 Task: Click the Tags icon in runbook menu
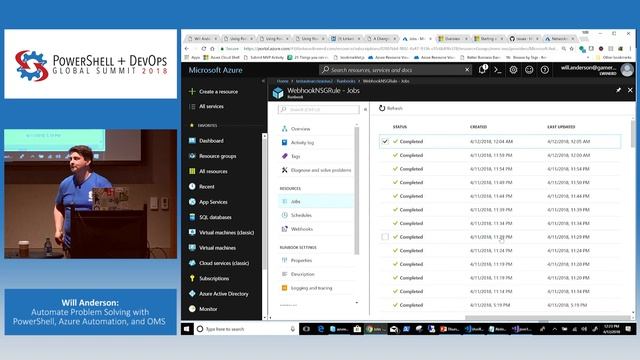(284, 156)
